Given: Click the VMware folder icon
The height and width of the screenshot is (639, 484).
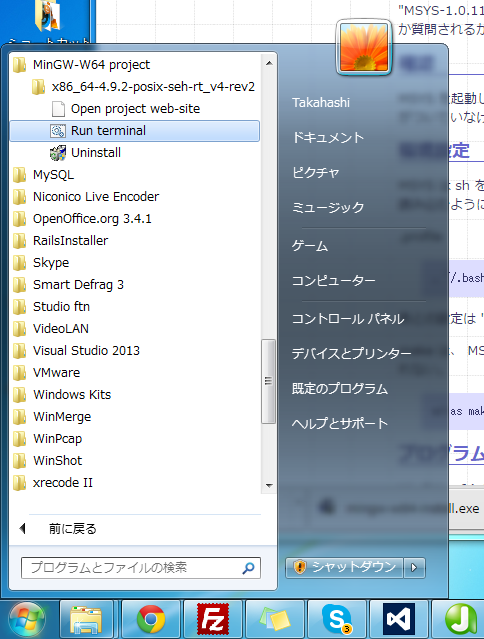Looking at the screenshot, I should click(19, 373).
